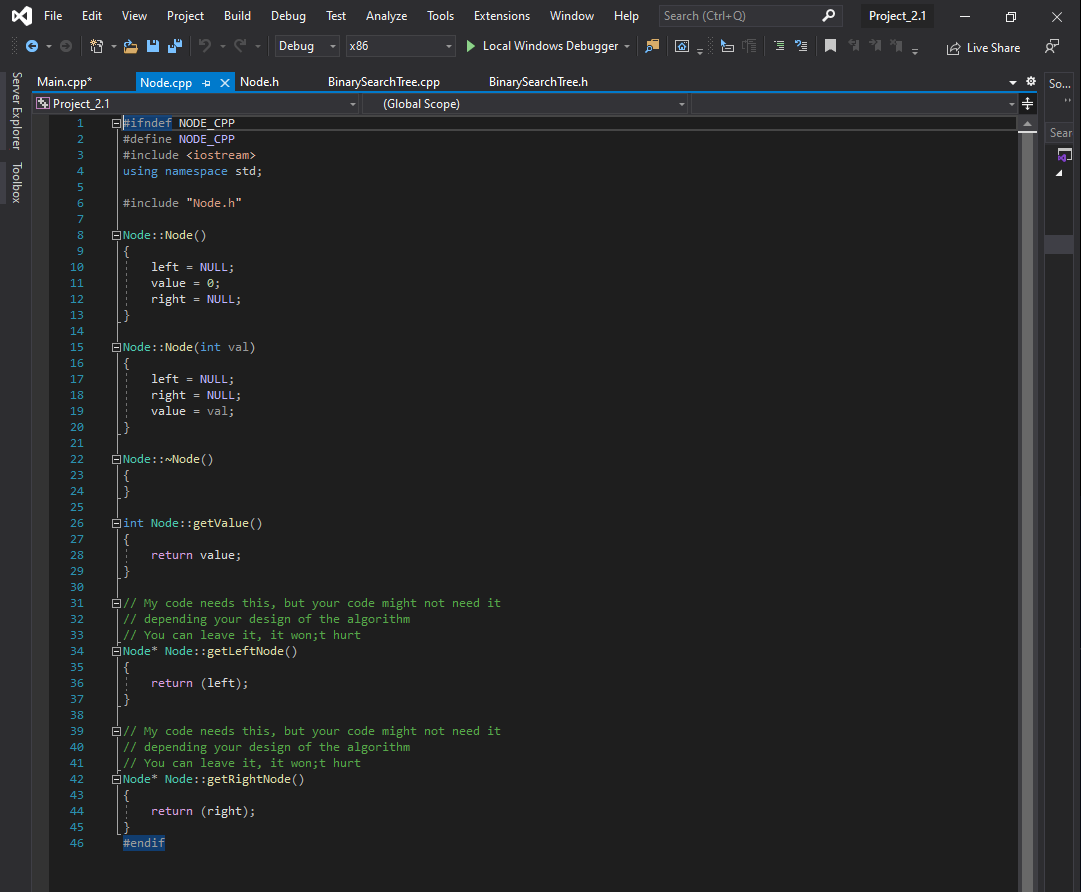Click the Save file icon
Viewport: 1081px width, 892px height.
pos(153,46)
